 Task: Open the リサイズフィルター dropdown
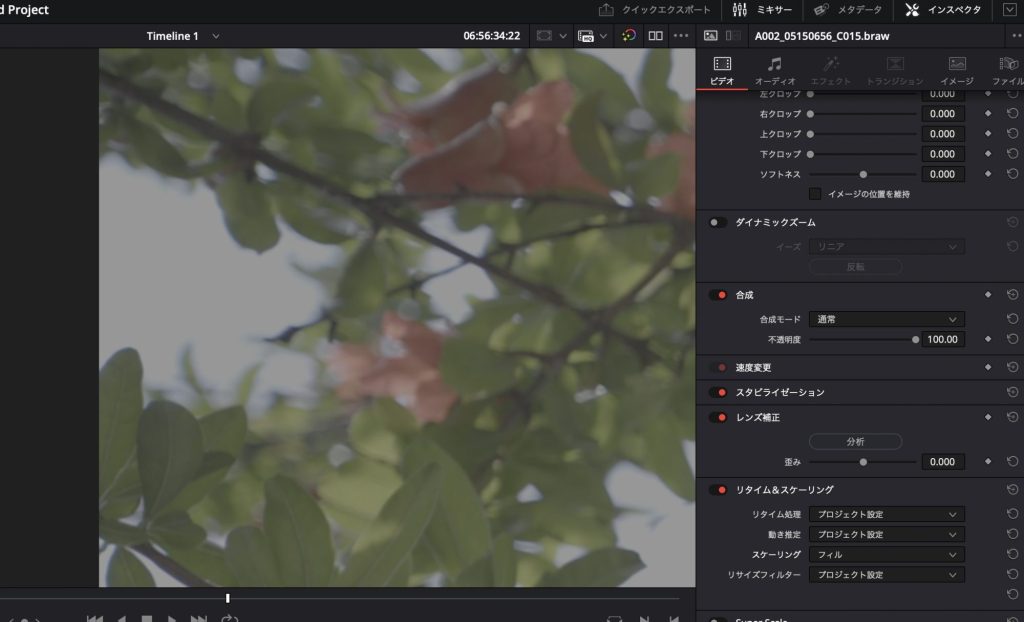886,575
